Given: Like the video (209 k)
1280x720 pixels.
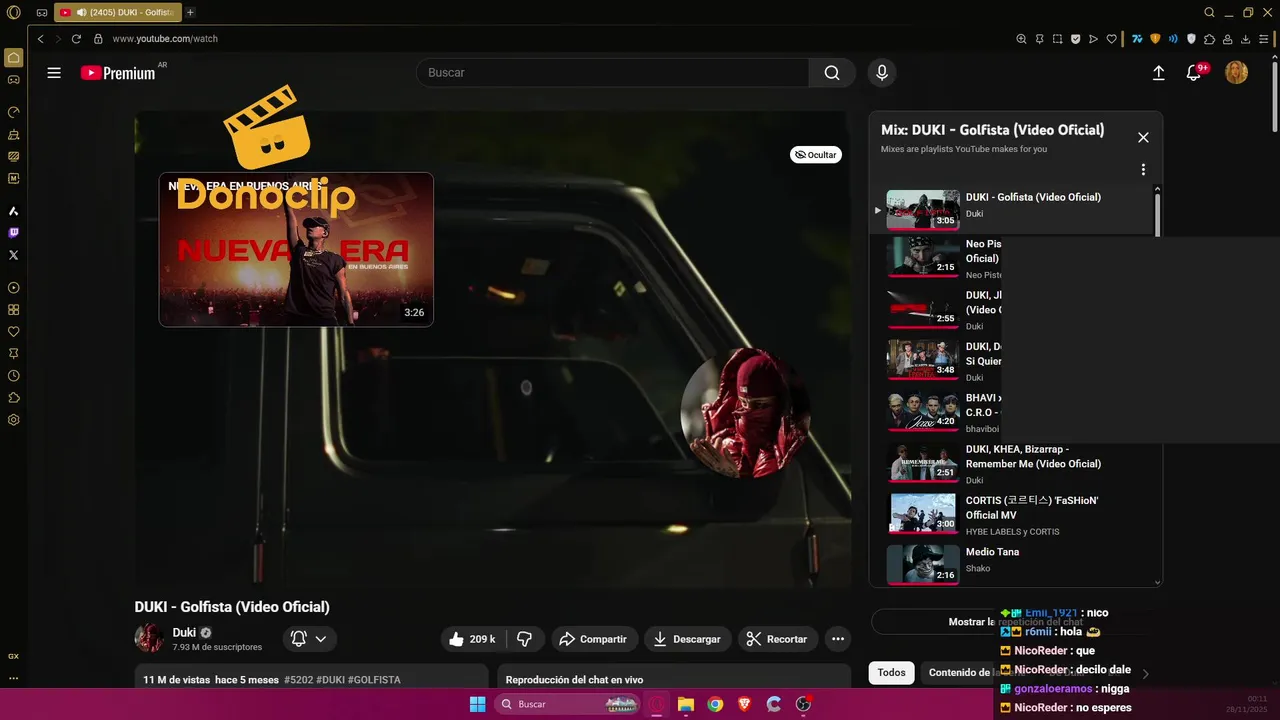Looking at the screenshot, I should 473,639.
